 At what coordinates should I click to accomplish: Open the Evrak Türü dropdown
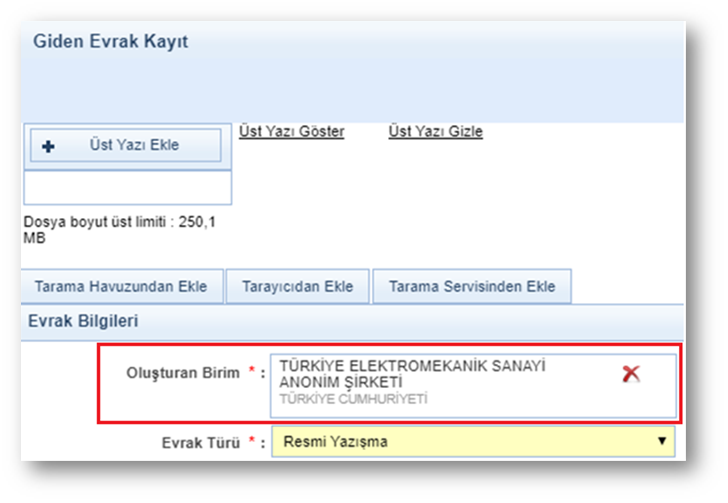click(x=474, y=441)
